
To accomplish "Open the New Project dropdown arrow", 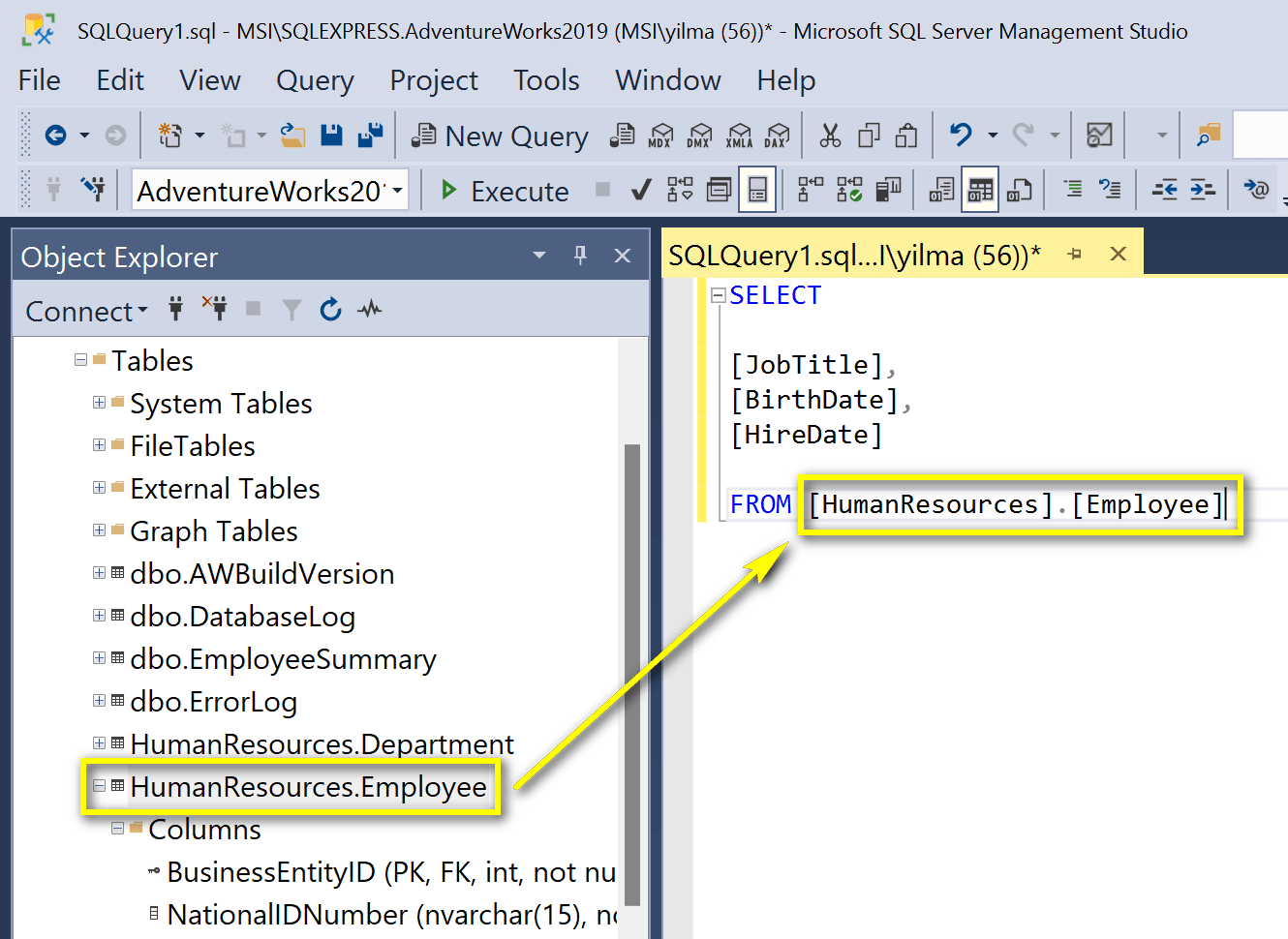I will click(x=199, y=136).
